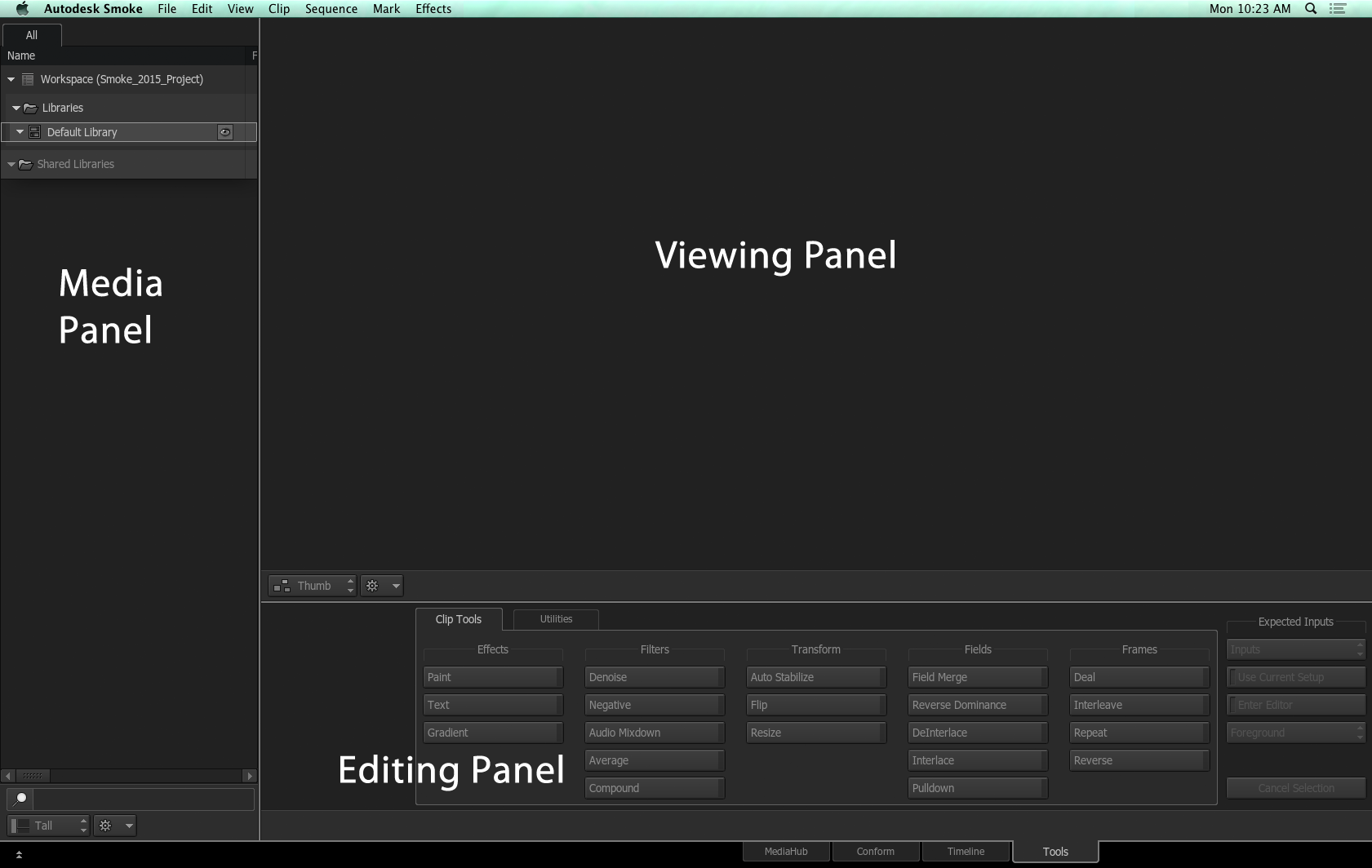Open the File menu
Image resolution: width=1372 pixels, height=868 pixels.
click(167, 9)
